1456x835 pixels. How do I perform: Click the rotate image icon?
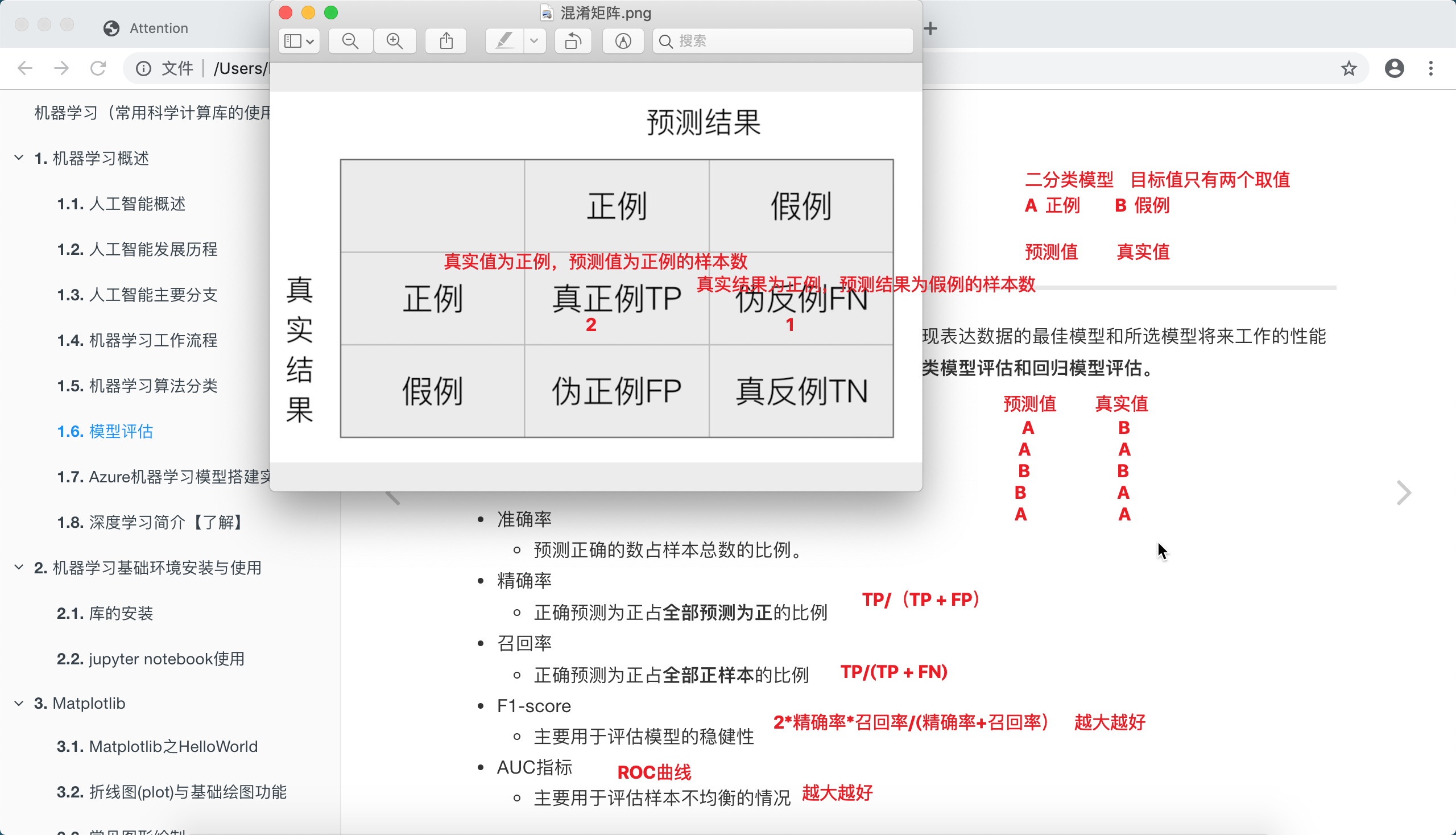point(573,41)
